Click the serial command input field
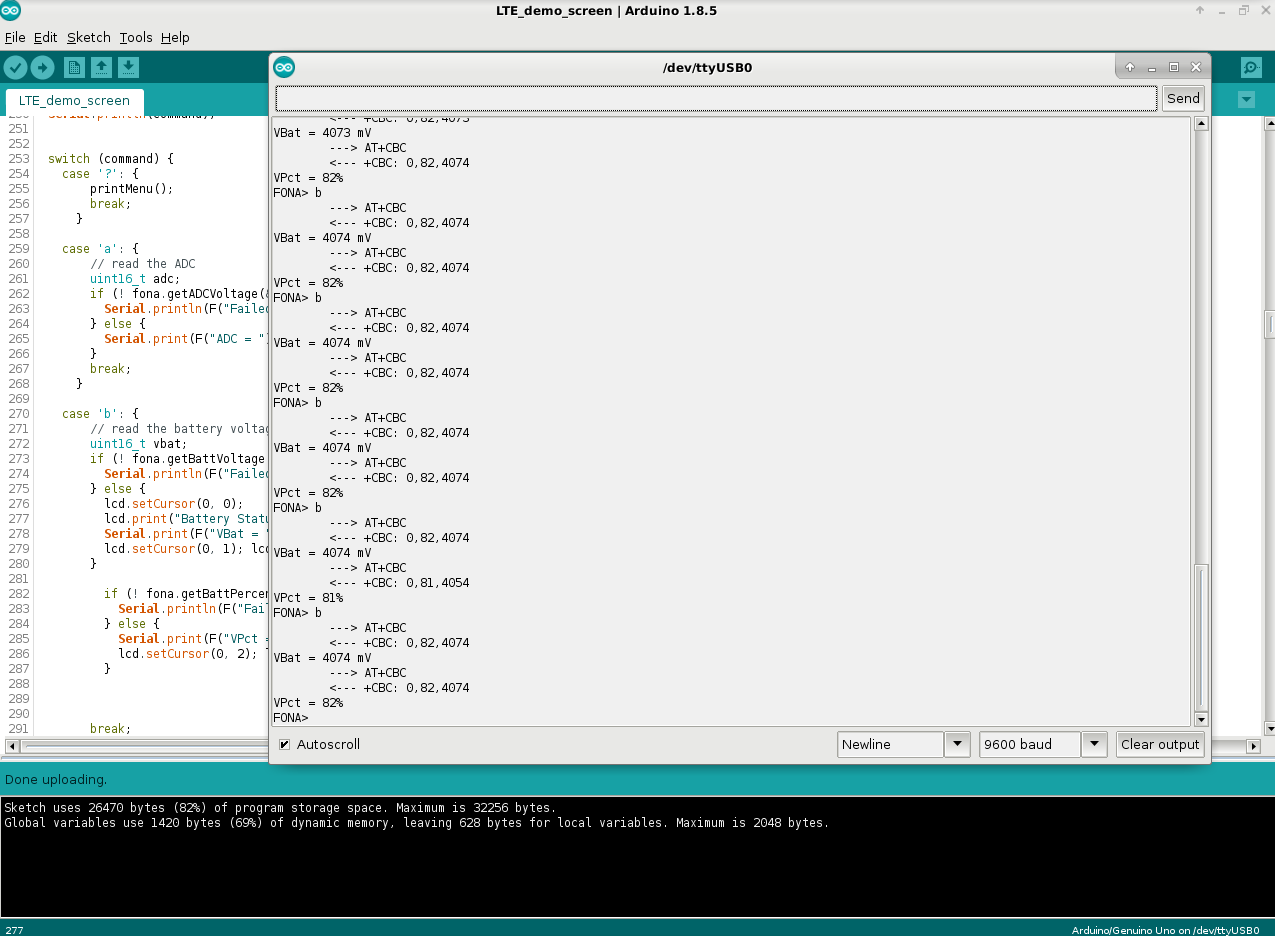This screenshot has width=1275, height=936. 716,98
